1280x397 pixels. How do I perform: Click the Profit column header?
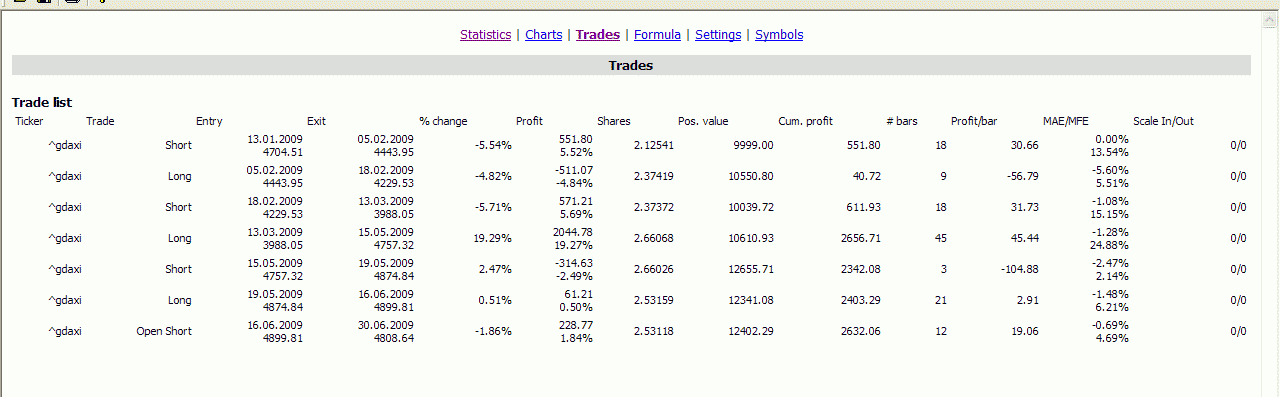pos(529,122)
